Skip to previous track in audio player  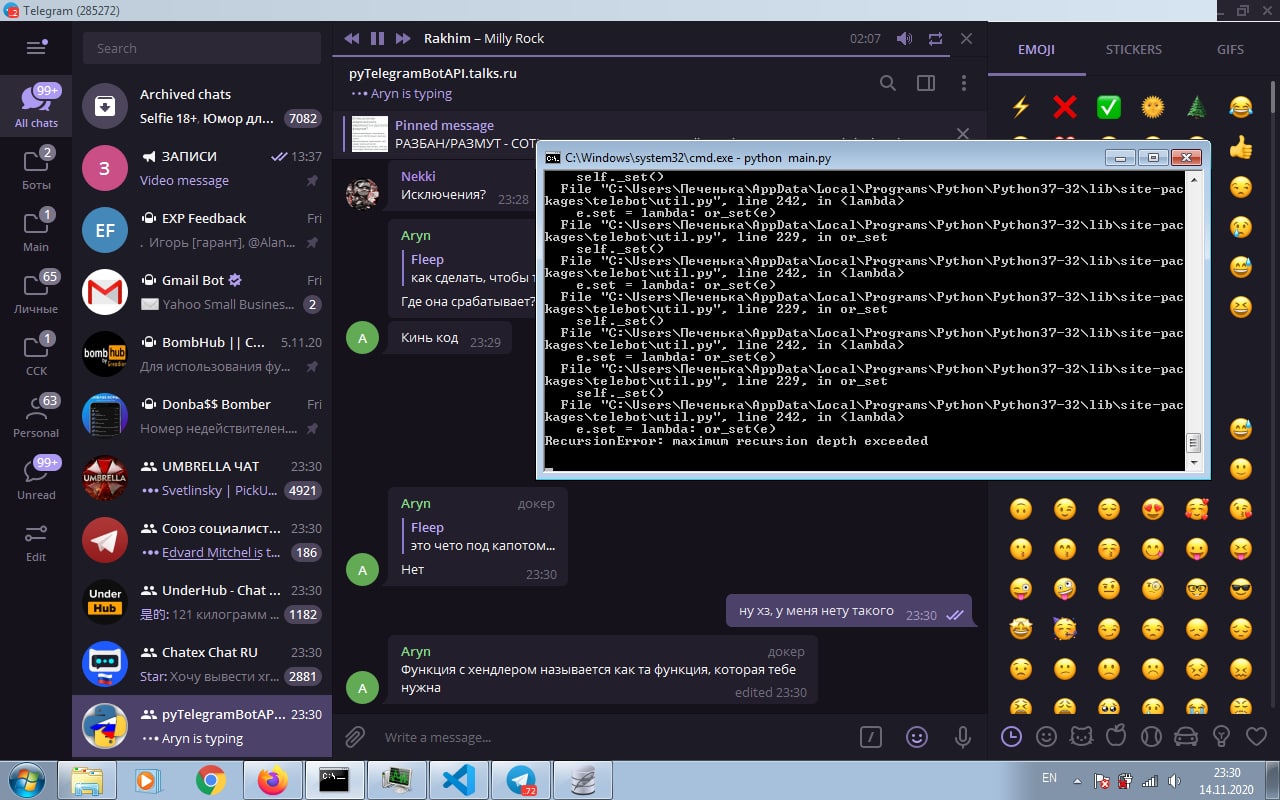(x=352, y=38)
